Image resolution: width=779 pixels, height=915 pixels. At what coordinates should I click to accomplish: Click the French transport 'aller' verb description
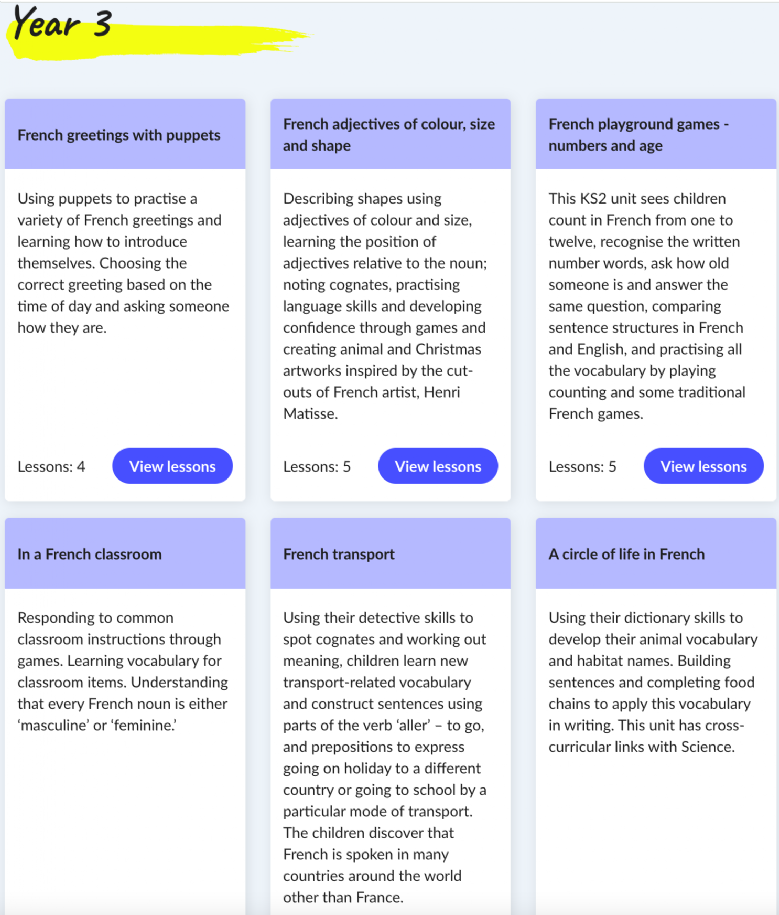tap(385, 757)
